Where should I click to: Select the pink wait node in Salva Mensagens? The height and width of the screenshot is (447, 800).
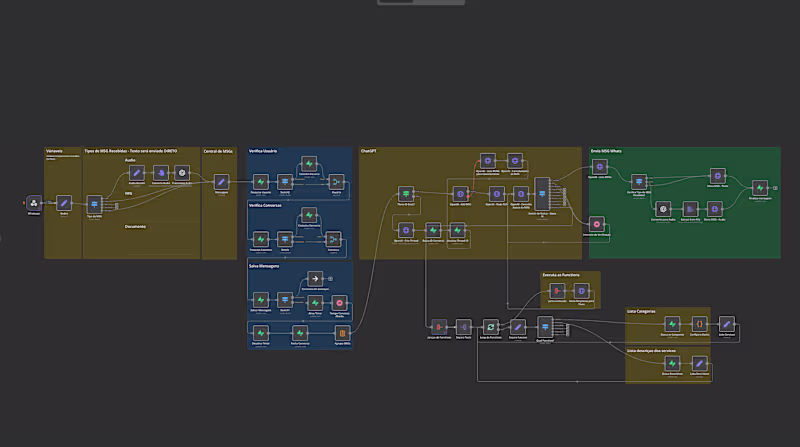point(339,303)
